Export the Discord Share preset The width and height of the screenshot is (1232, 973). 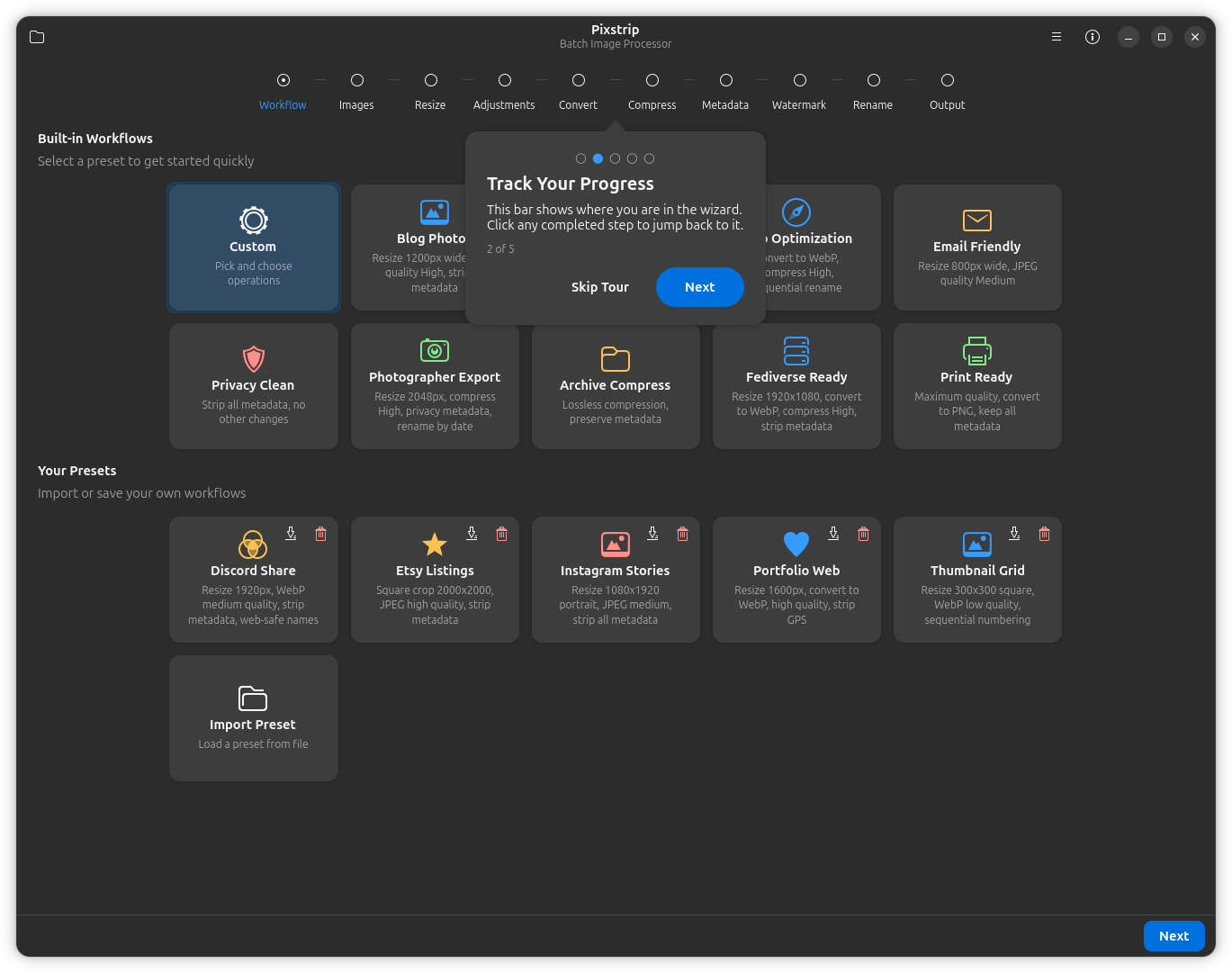[290, 534]
